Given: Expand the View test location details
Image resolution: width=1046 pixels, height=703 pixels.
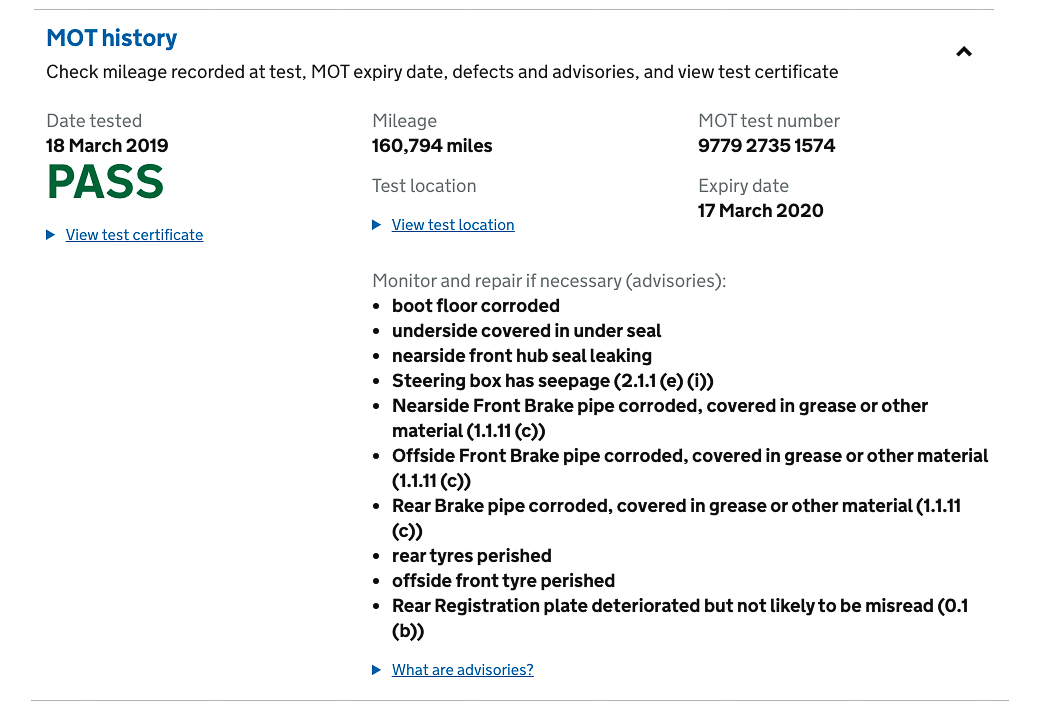Looking at the screenshot, I should point(453,225).
